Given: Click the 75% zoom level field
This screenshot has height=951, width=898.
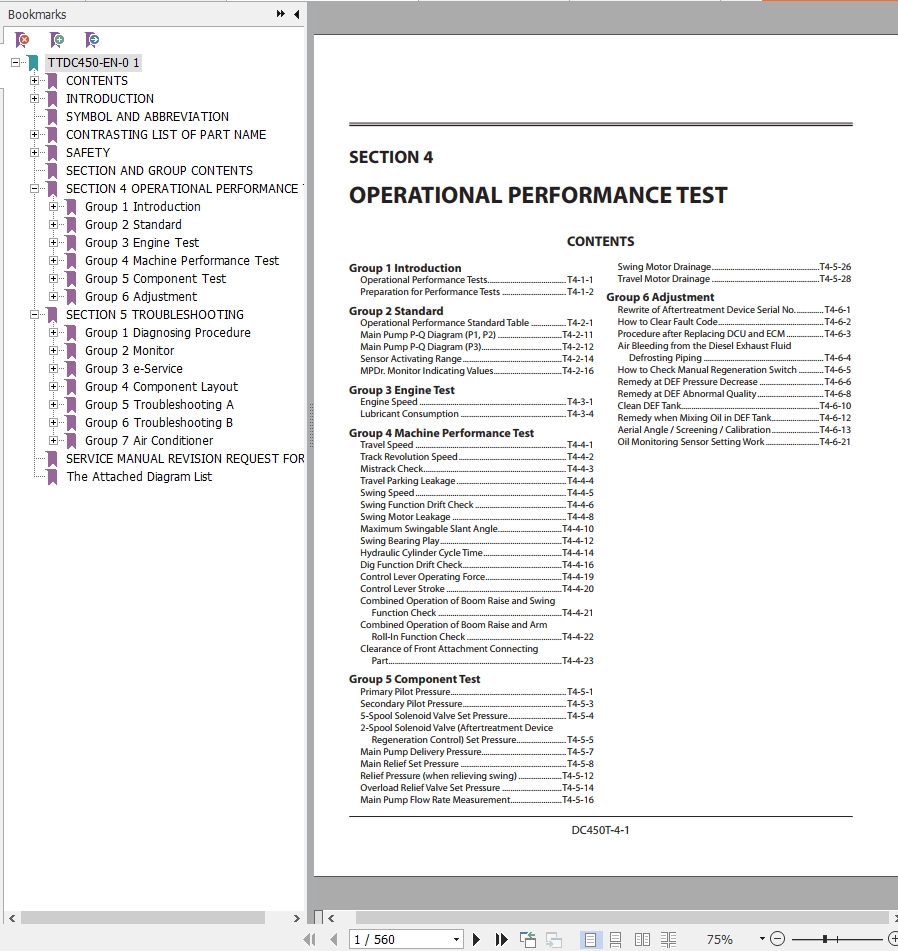Looking at the screenshot, I should tap(720, 939).
